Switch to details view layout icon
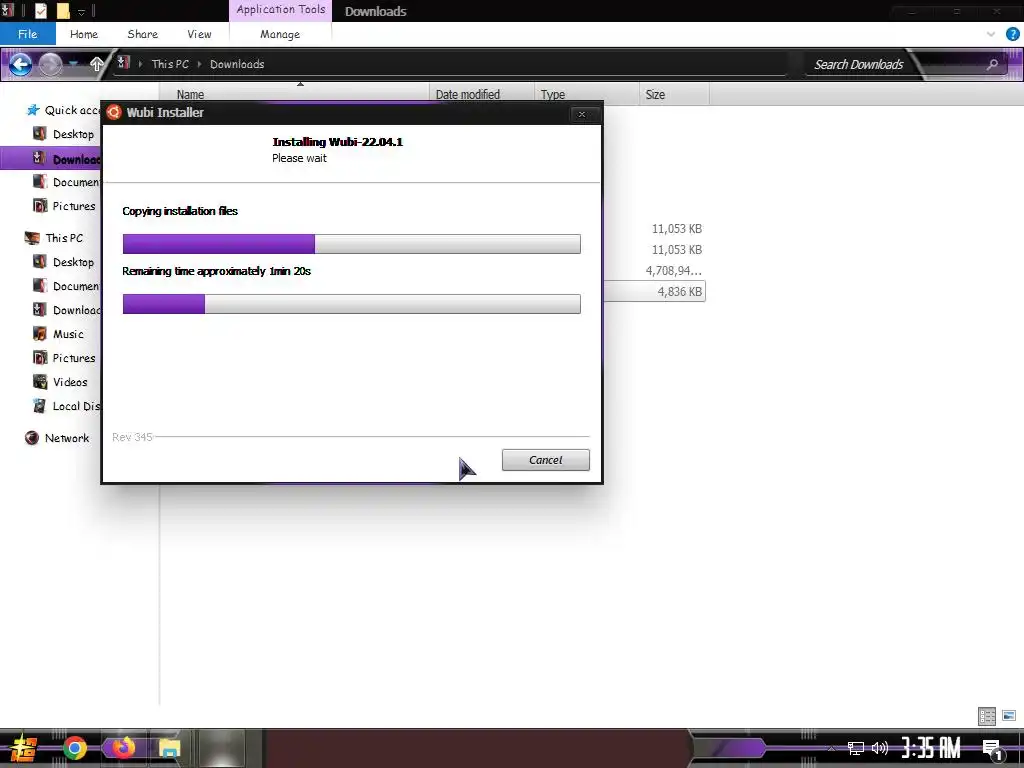1024x768 pixels. pyautogui.click(x=987, y=716)
